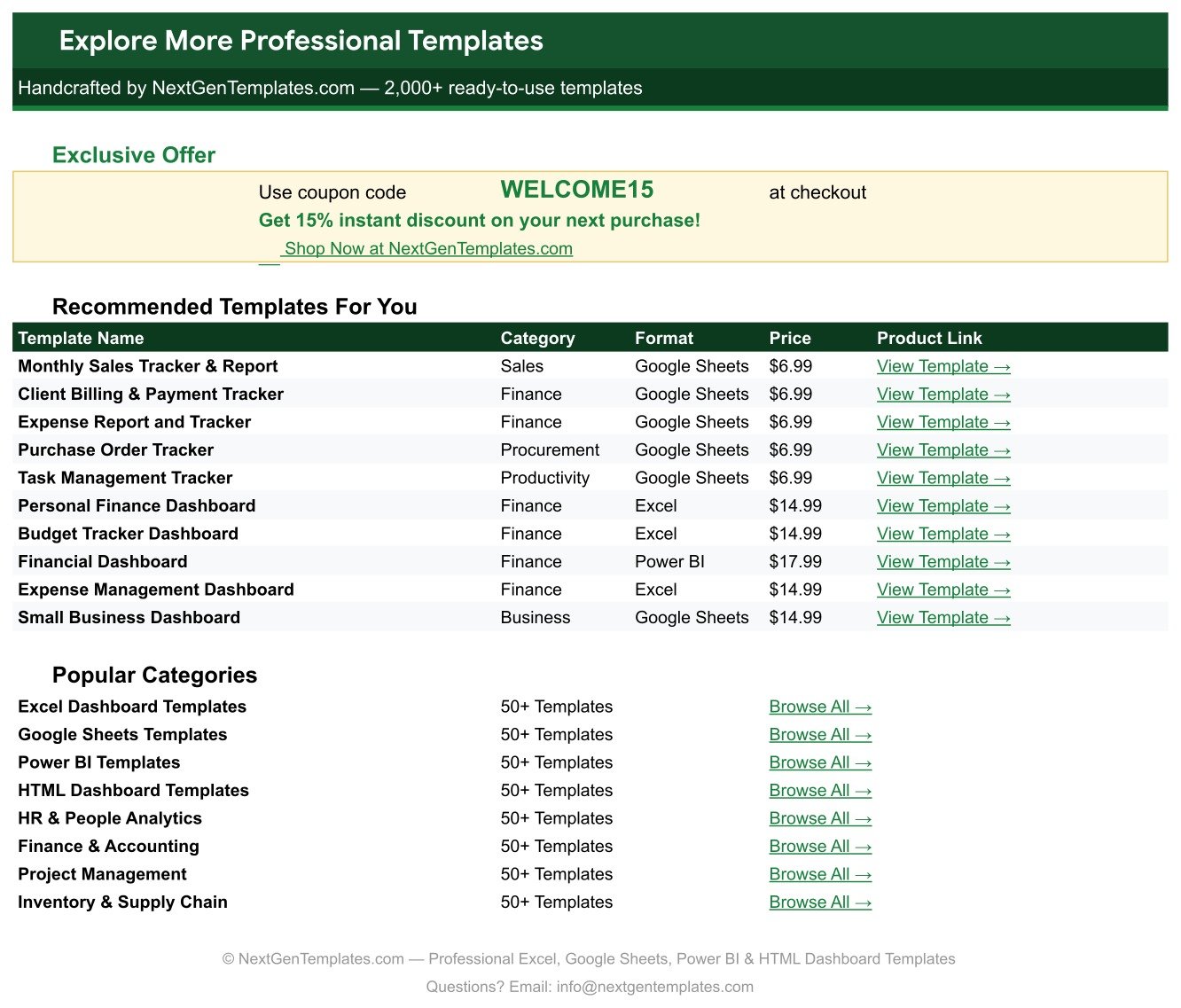View Template for Task Management Tracker
Screen dimensions: 1181x1008
[943, 478]
